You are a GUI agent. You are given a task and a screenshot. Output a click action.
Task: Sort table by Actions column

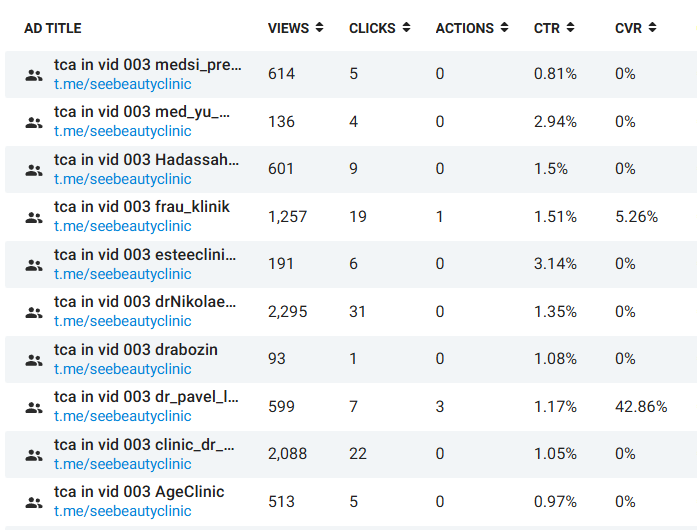pos(473,28)
